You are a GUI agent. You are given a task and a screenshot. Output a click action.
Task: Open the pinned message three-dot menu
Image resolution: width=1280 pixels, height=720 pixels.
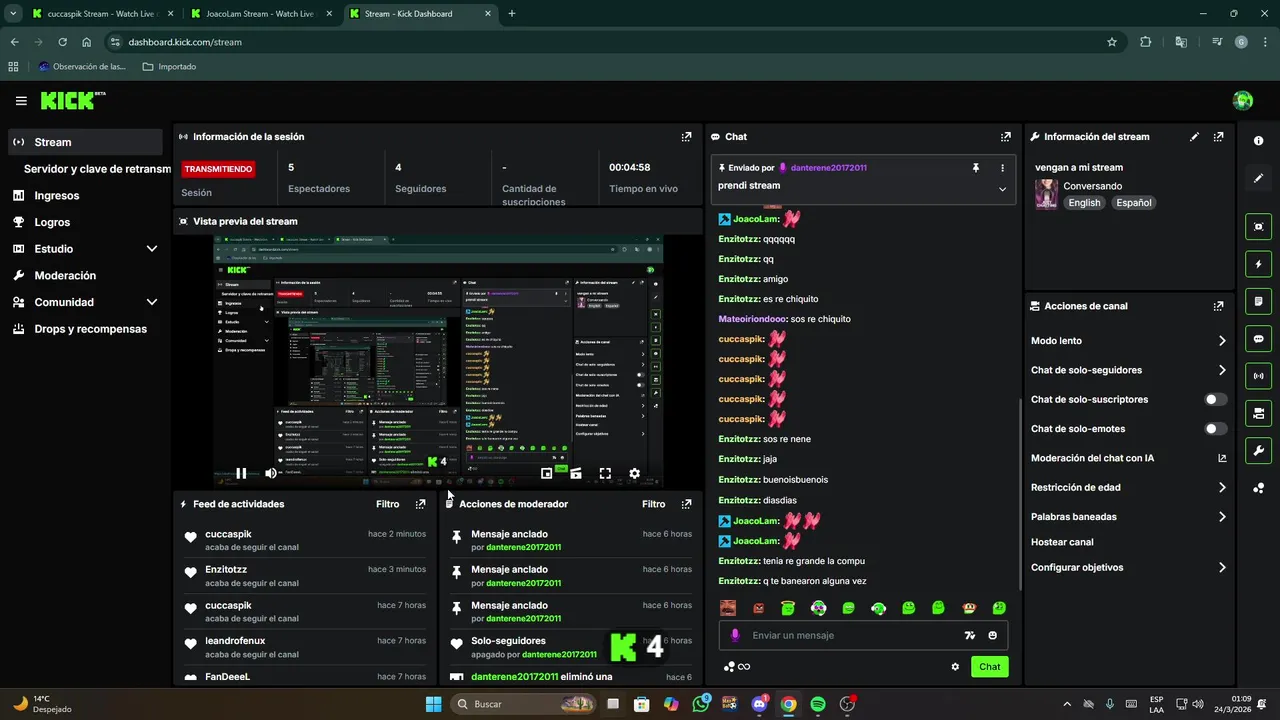1002,168
